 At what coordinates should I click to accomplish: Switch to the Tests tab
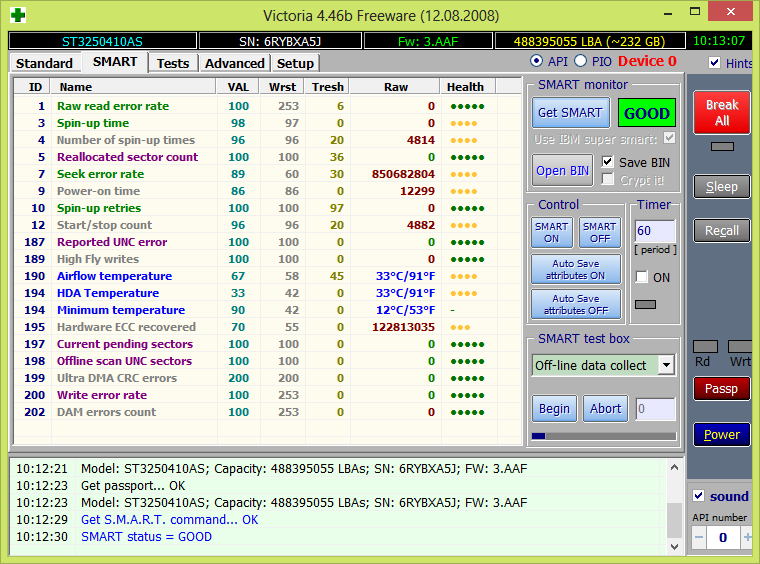point(173,63)
